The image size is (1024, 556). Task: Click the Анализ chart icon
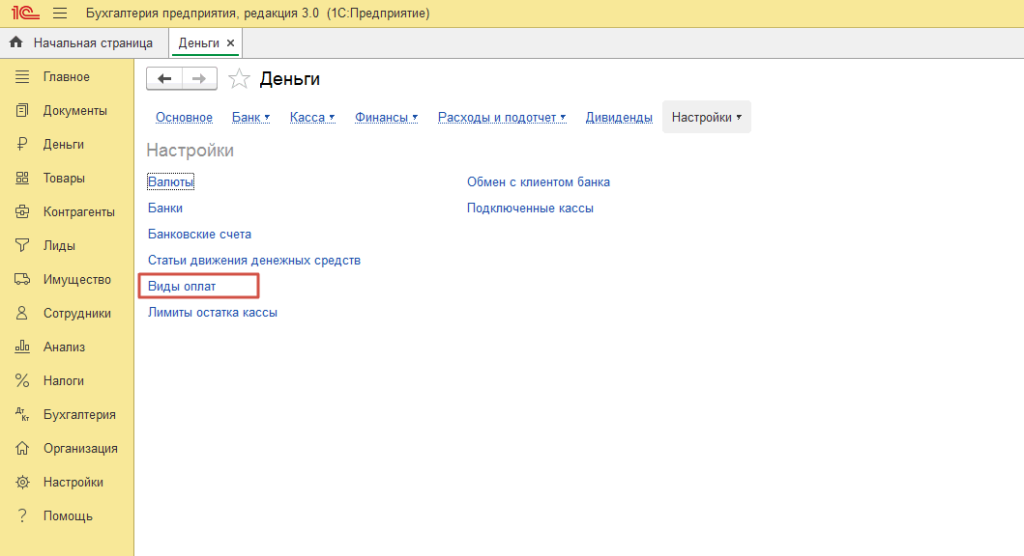click(x=22, y=347)
